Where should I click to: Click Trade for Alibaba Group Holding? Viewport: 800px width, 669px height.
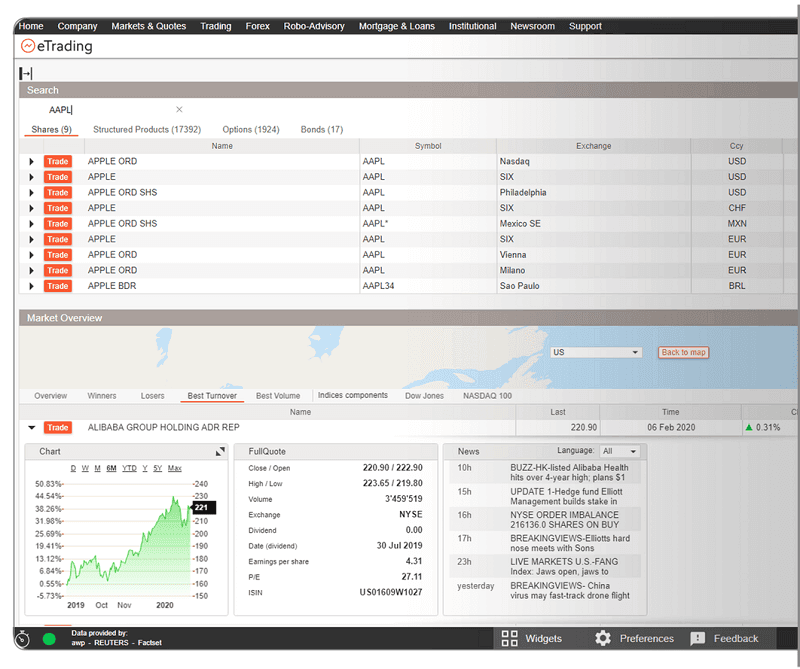[58, 428]
